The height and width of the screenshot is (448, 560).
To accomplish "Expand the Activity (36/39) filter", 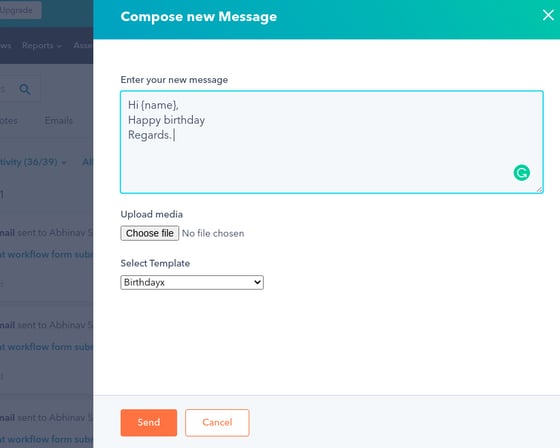I will coord(33,162).
